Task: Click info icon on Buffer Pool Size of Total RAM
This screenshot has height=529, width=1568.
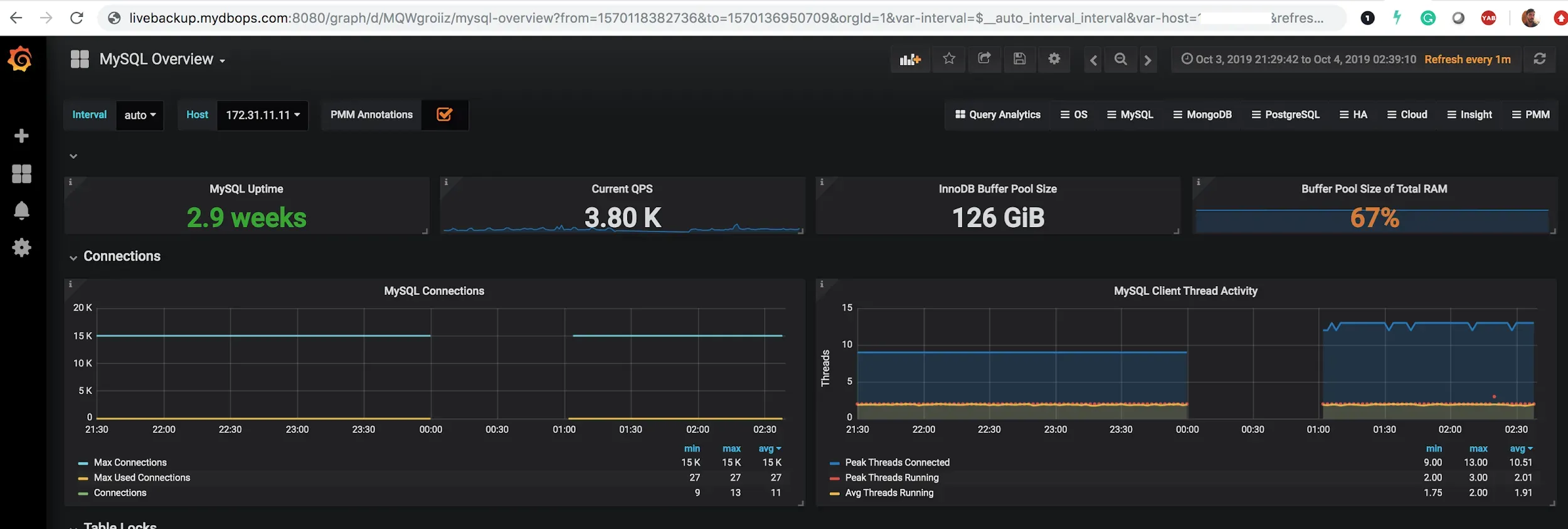Action: pyautogui.click(x=1198, y=183)
